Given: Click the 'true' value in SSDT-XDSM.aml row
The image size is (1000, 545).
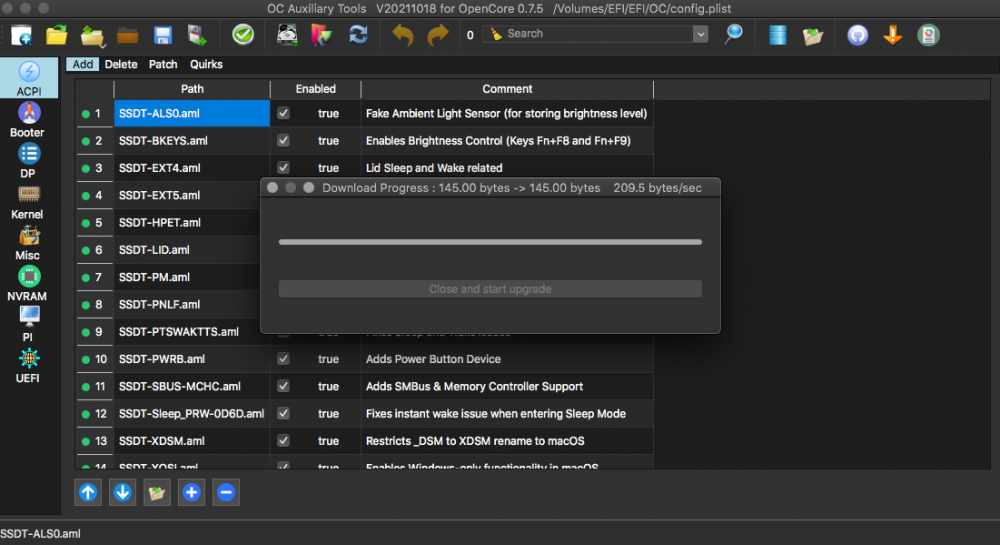Looking at the screenshot, I should pos(328,440).
